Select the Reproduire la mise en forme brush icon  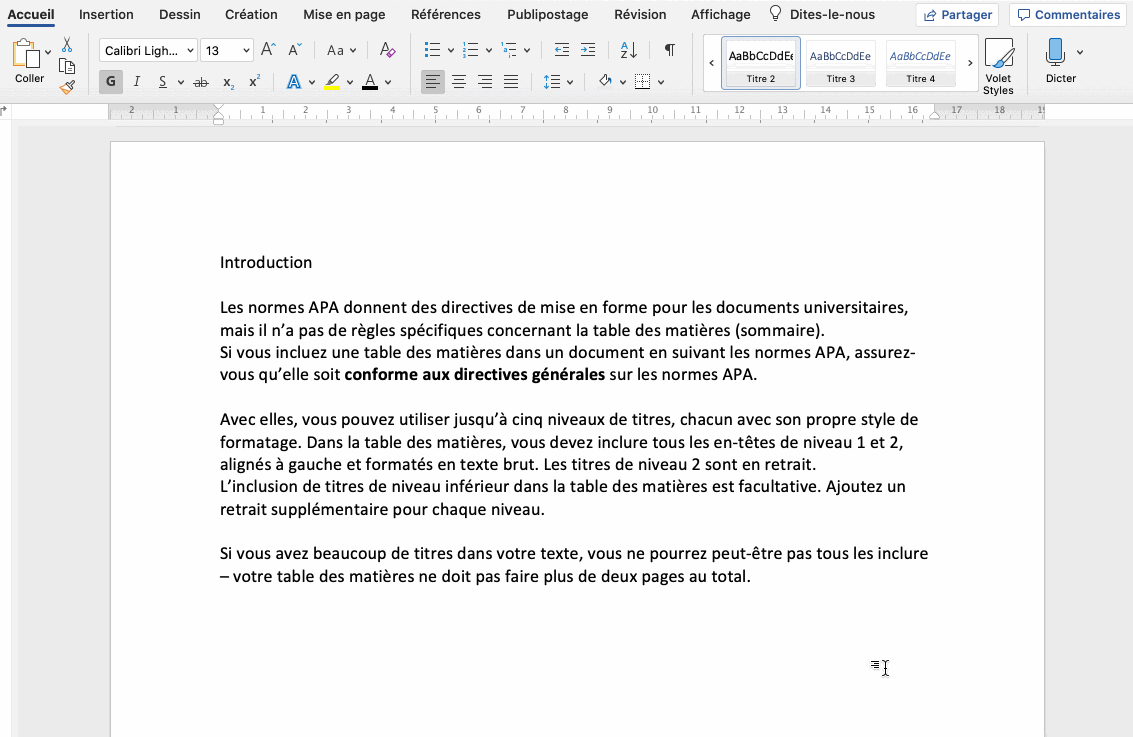(66, 87)
